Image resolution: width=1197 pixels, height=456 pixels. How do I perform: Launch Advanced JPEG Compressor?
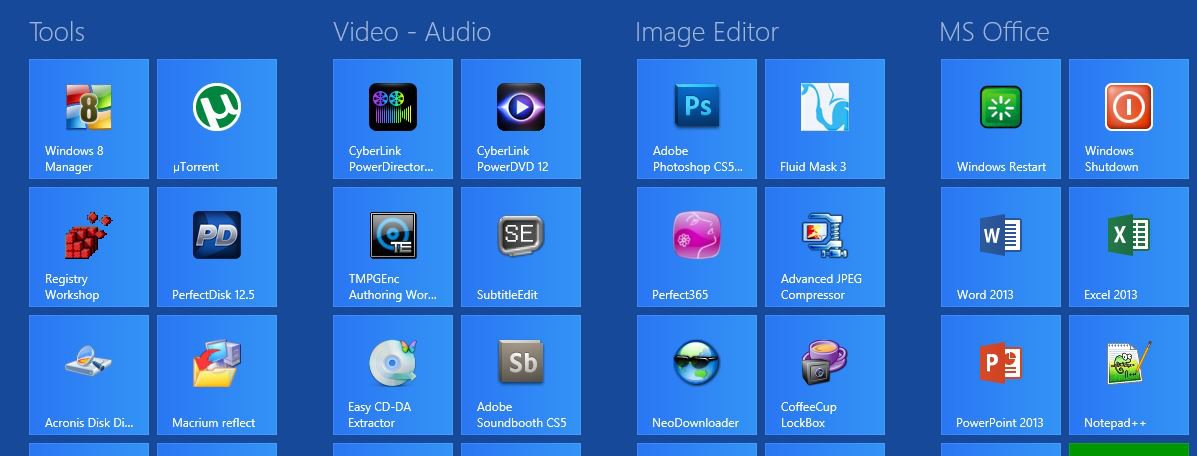coord(824,247)
